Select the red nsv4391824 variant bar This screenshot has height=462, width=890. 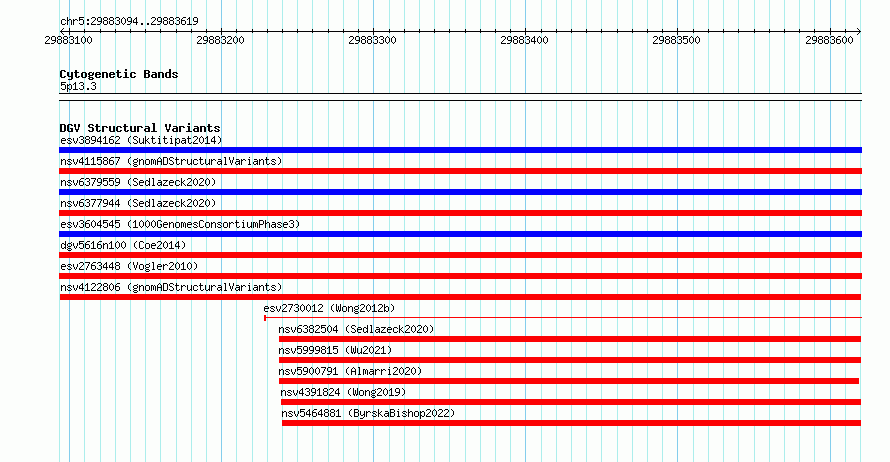pos(570,402)
